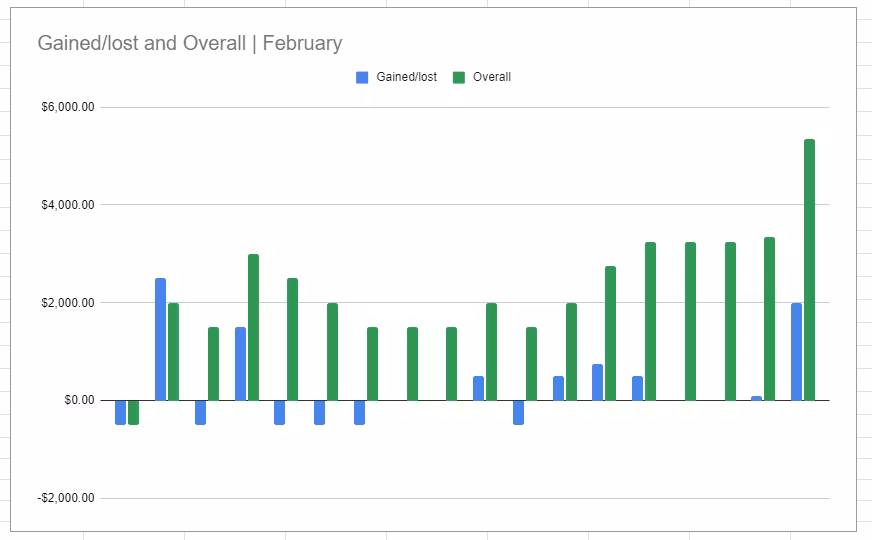Select the green bar beside the tallest blue bar

click(x=173, y=352)
